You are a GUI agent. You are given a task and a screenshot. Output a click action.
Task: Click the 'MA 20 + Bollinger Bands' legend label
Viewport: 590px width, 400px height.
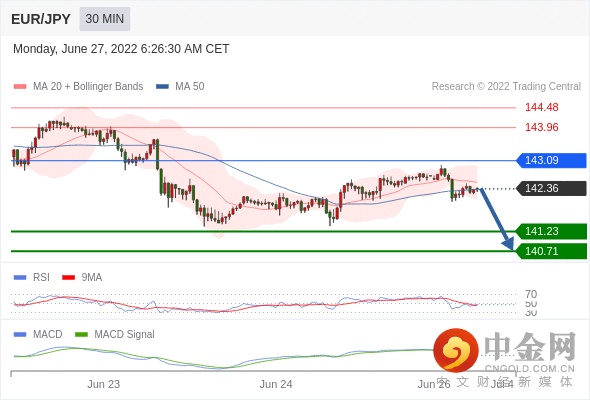pos(88,87)
